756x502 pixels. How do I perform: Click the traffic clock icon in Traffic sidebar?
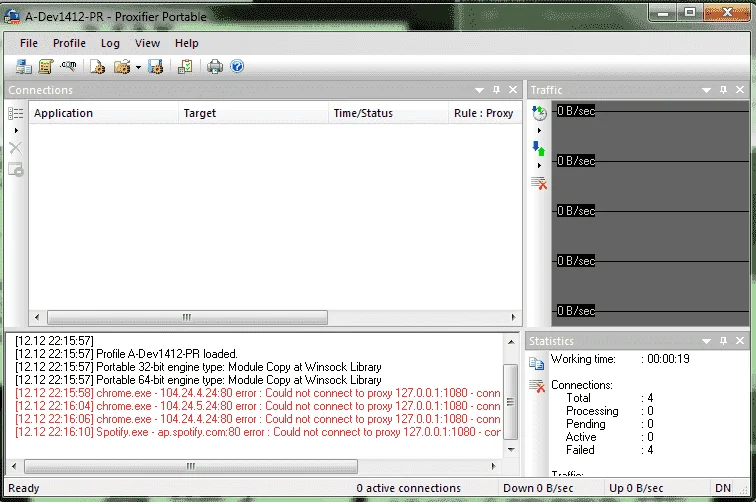pos(539,113)
